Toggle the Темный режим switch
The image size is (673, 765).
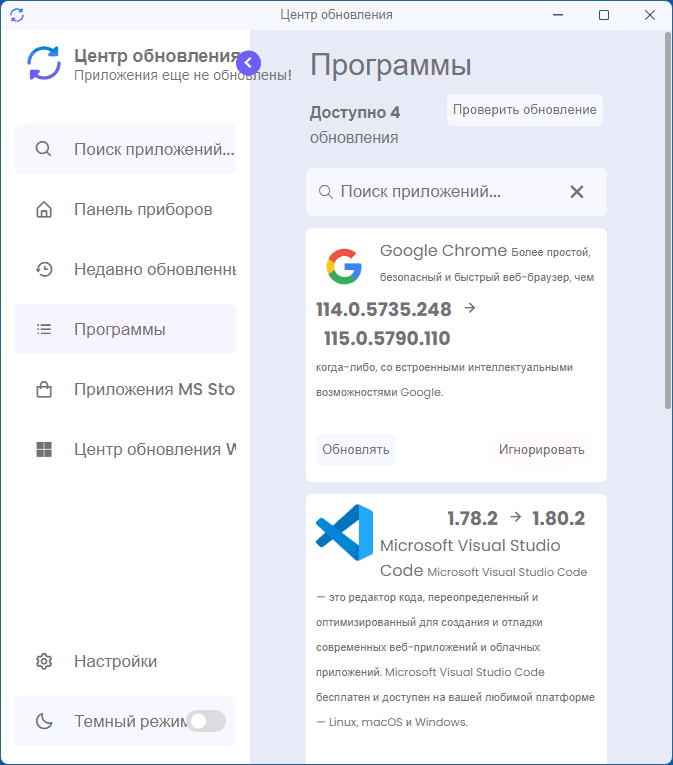[x=207, y=721]
